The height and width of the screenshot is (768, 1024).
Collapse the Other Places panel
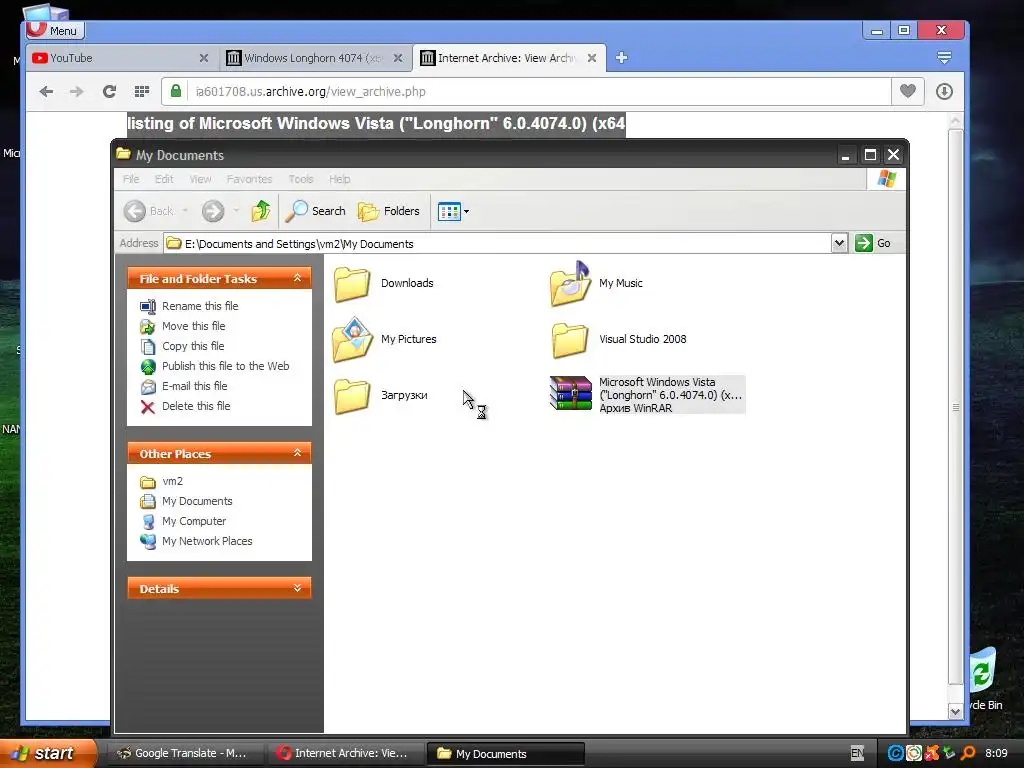297,453
